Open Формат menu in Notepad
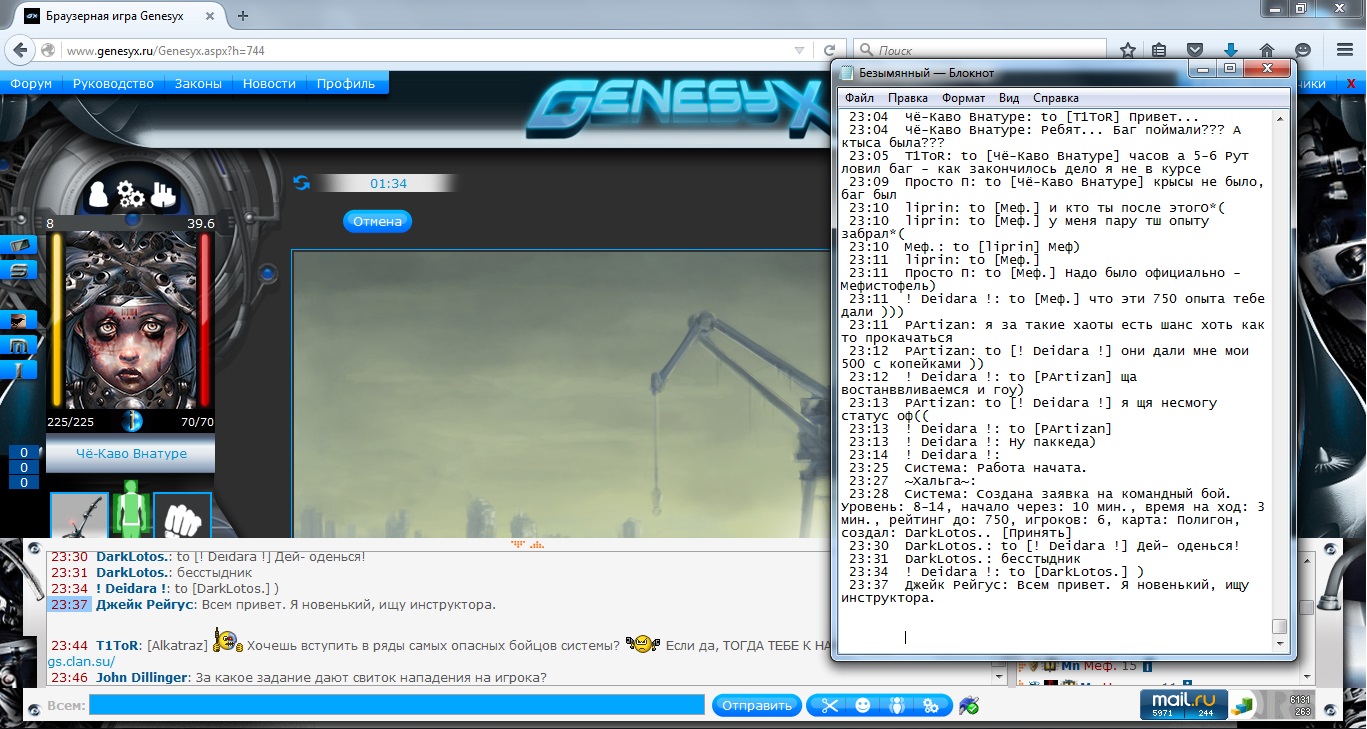1367x729 pixels. [x=963, y=98]
